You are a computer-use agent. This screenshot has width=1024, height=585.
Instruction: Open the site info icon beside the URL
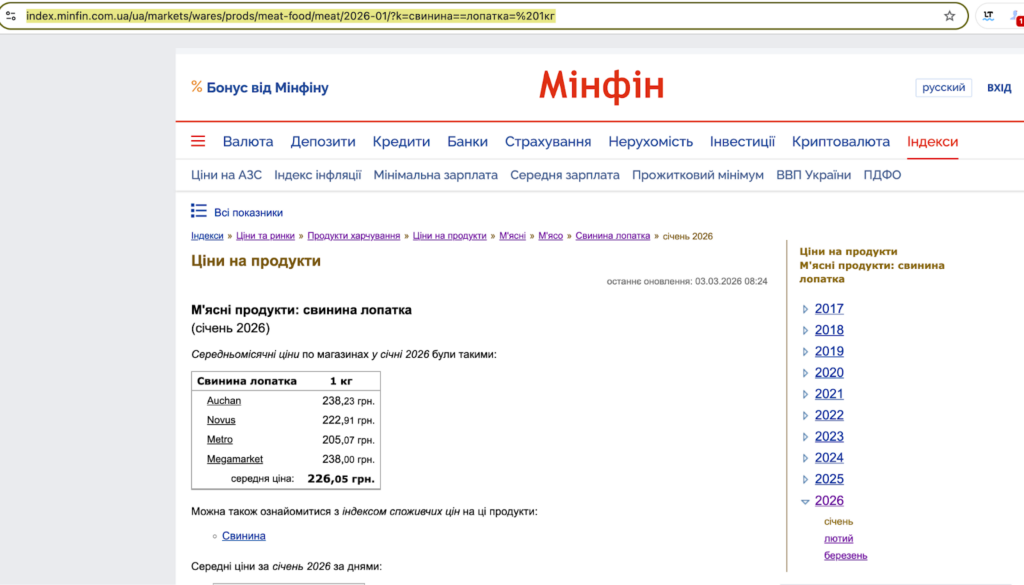click(11, 16)
